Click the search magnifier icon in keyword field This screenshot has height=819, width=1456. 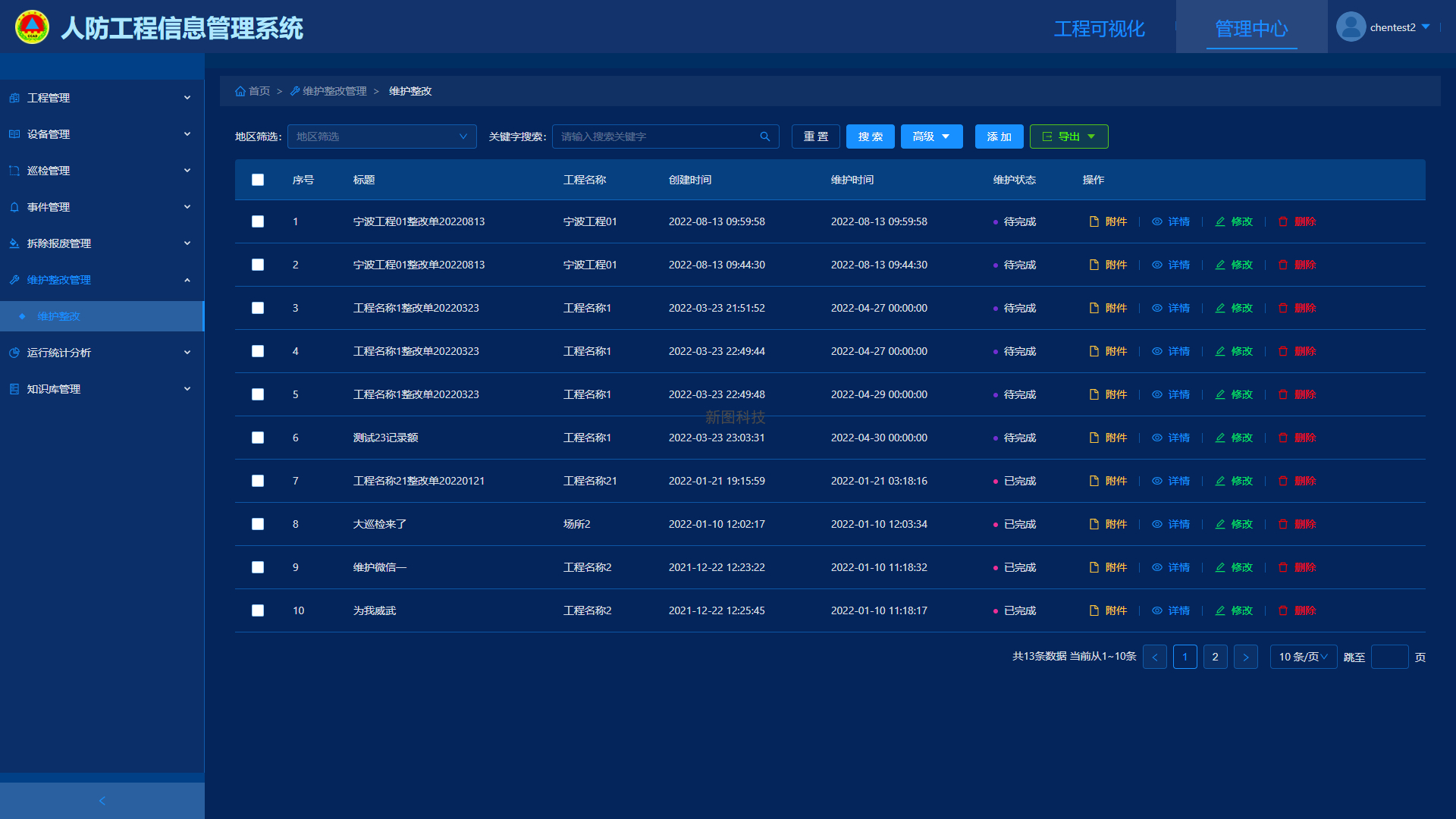[x=764, y=136]
